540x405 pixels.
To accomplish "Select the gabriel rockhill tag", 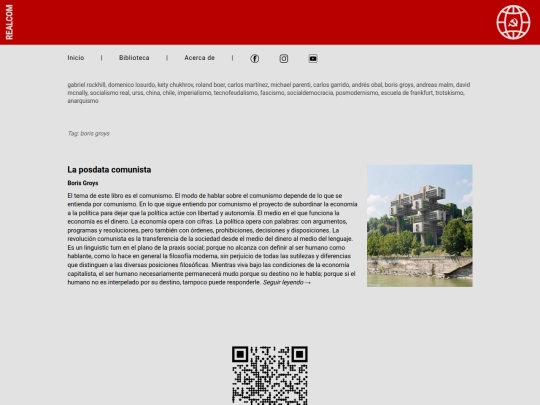I will pos(86,85).
